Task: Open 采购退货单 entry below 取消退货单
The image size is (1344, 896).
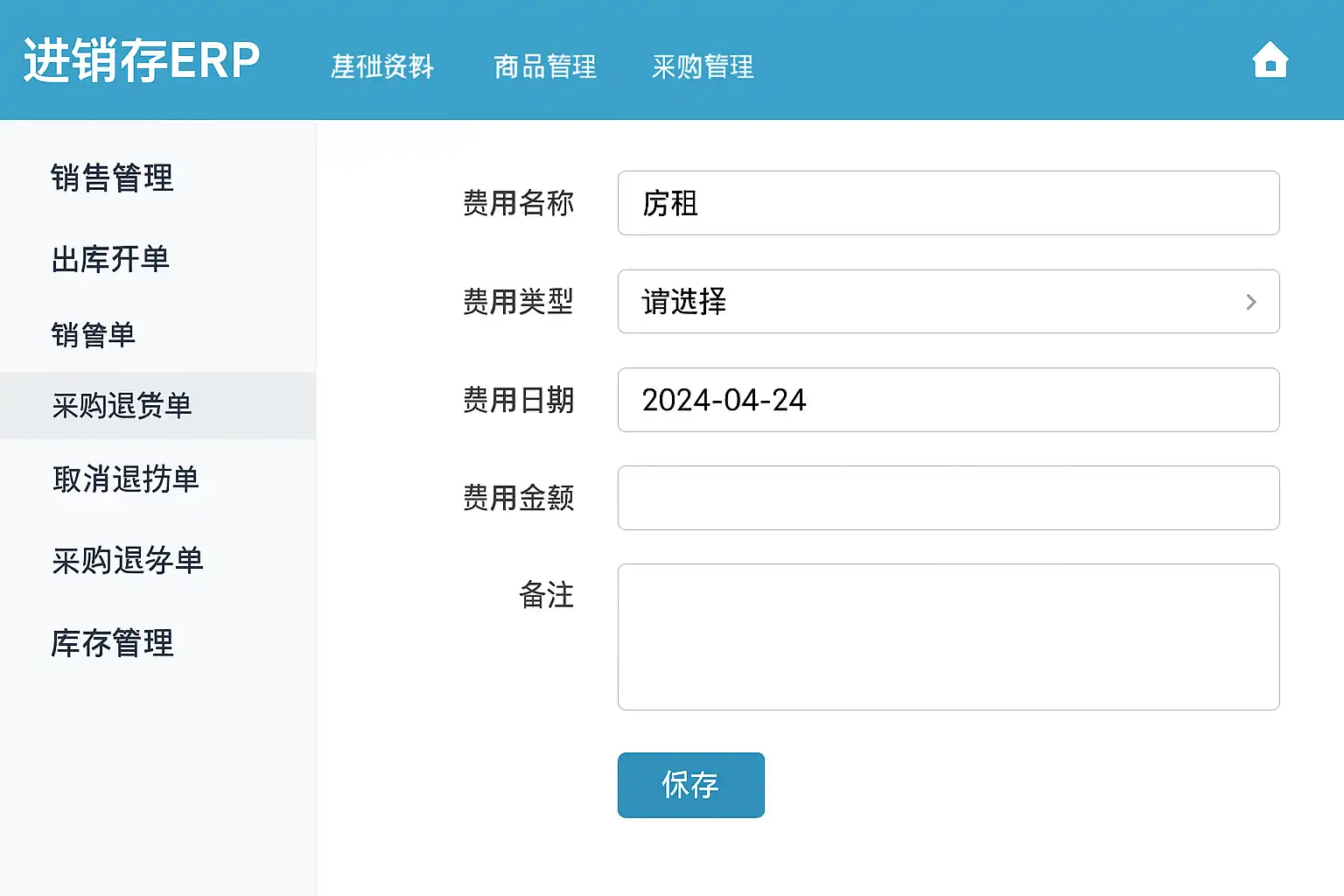Action: [128, 561]
